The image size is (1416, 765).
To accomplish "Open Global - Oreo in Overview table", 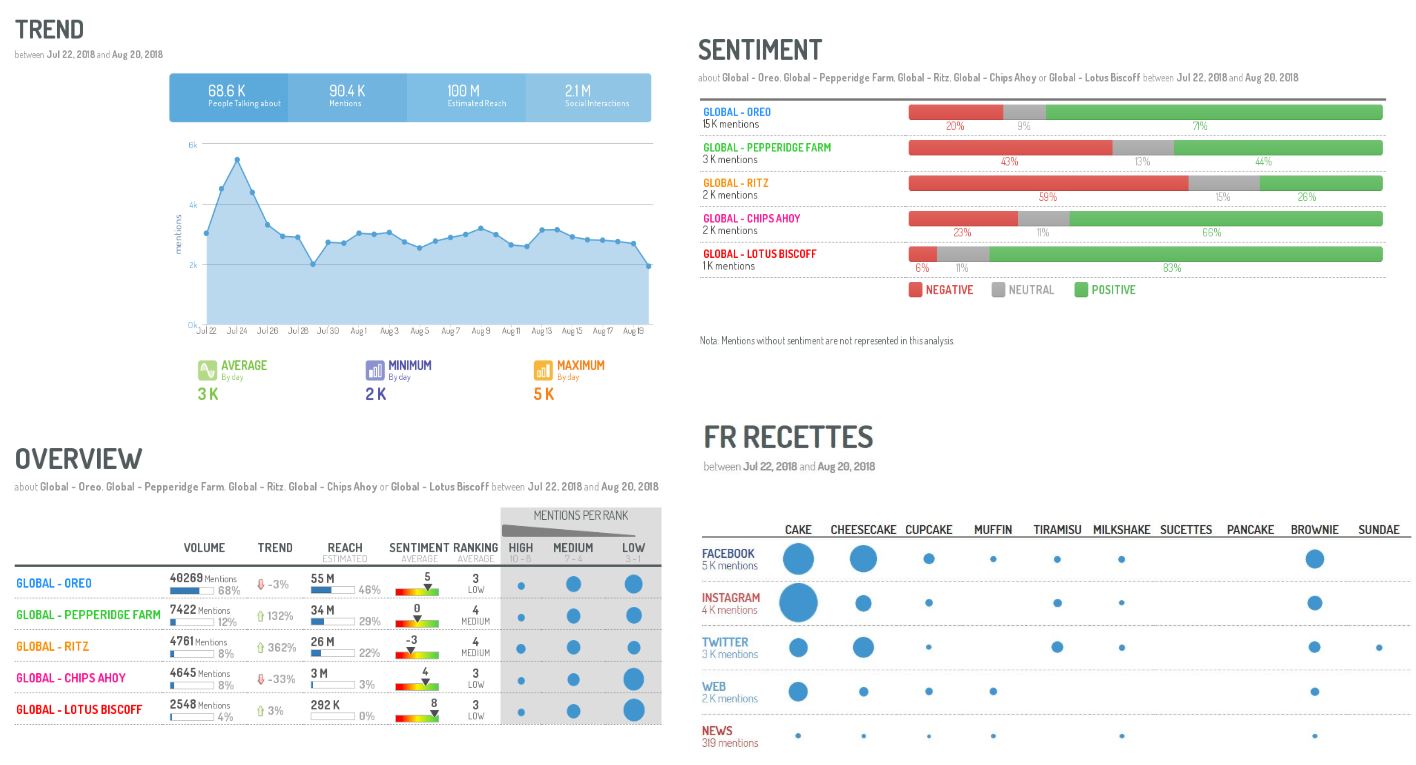I will pyautogui.click(x=54, y=583).
